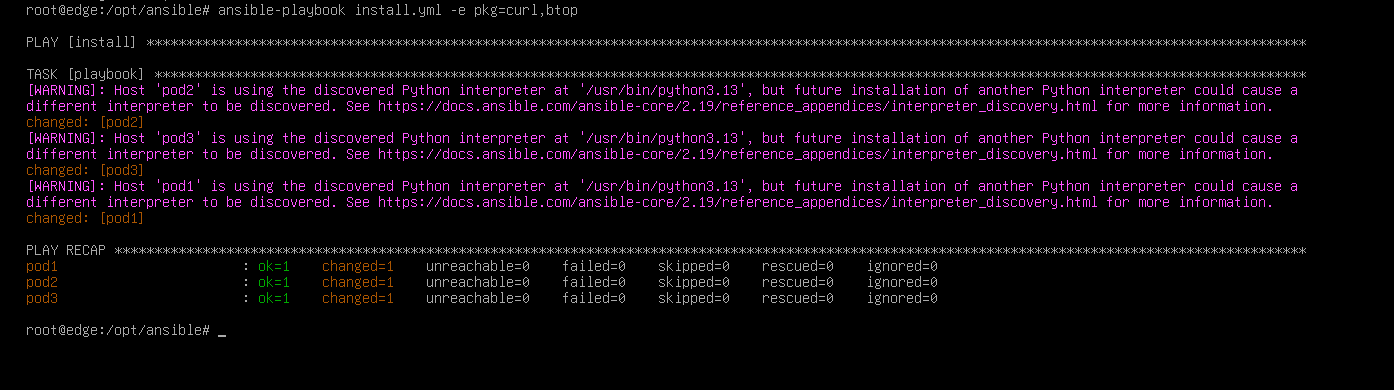Click the 'changed: [pod1]' result line
This screenshot has height=390, width=1394.
pos(85,218)
